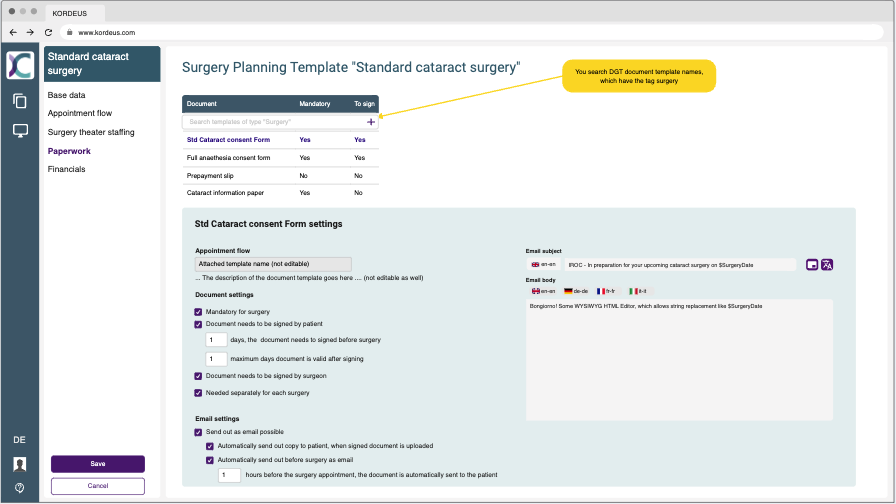This screenshot has height=504, width=896.
Task: Reload the page with browser refresh icon
Action: 48,32
